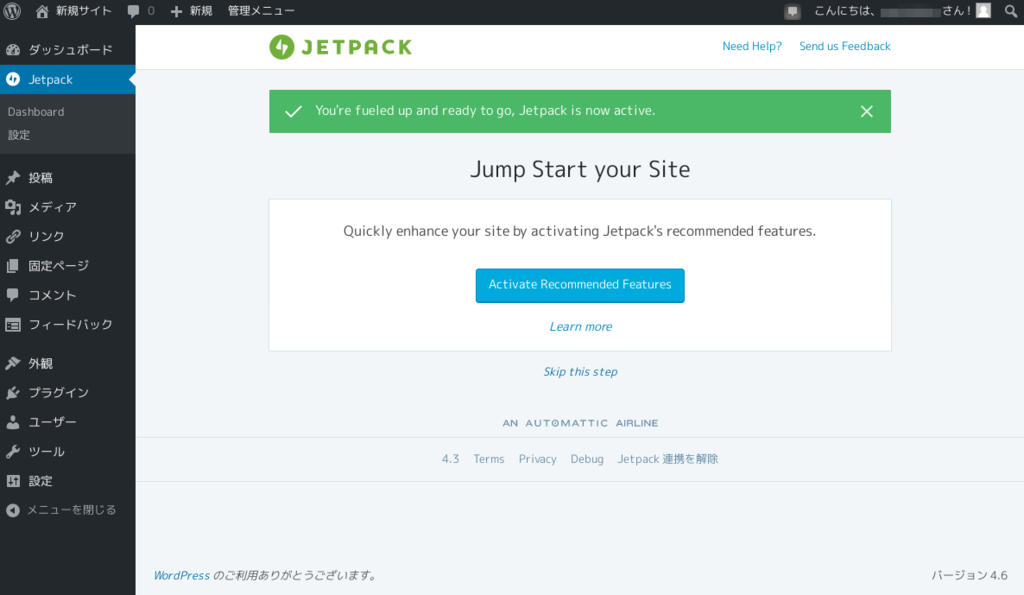Click the バージョン 4.6 footer text

(969, 575)
